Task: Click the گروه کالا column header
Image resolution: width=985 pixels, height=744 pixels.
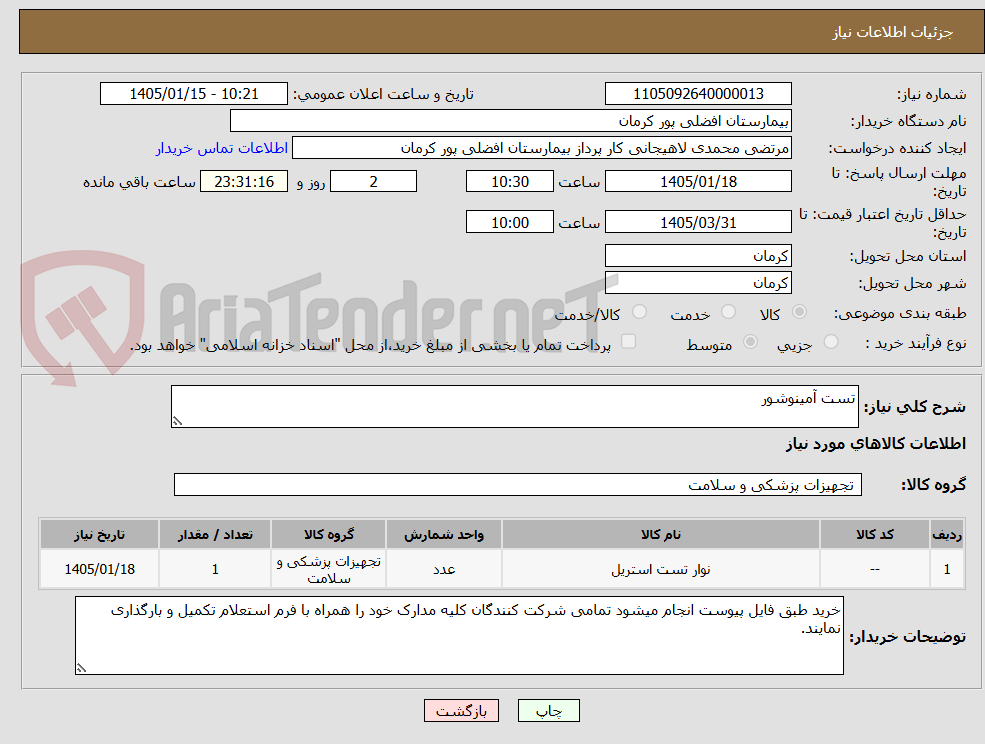Action: pos(329,534)
